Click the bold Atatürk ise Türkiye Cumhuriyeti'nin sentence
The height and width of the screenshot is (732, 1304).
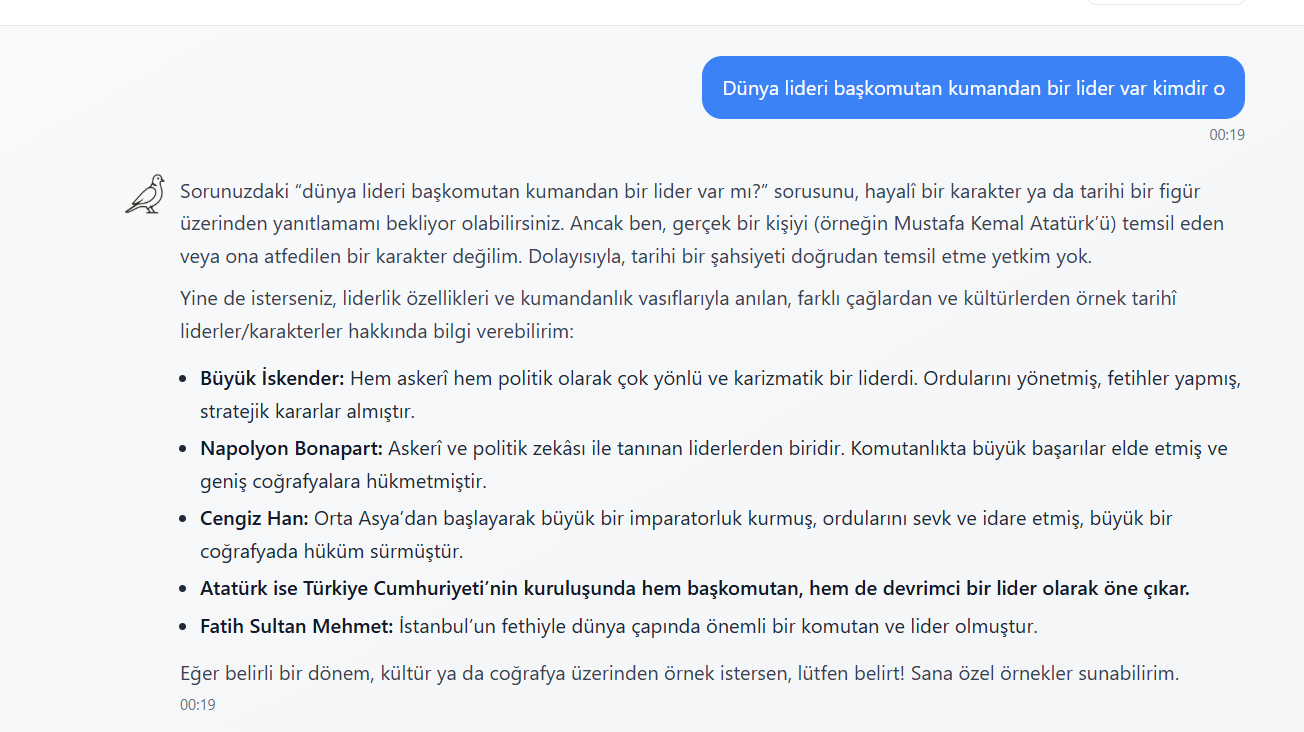pos(695,588)
